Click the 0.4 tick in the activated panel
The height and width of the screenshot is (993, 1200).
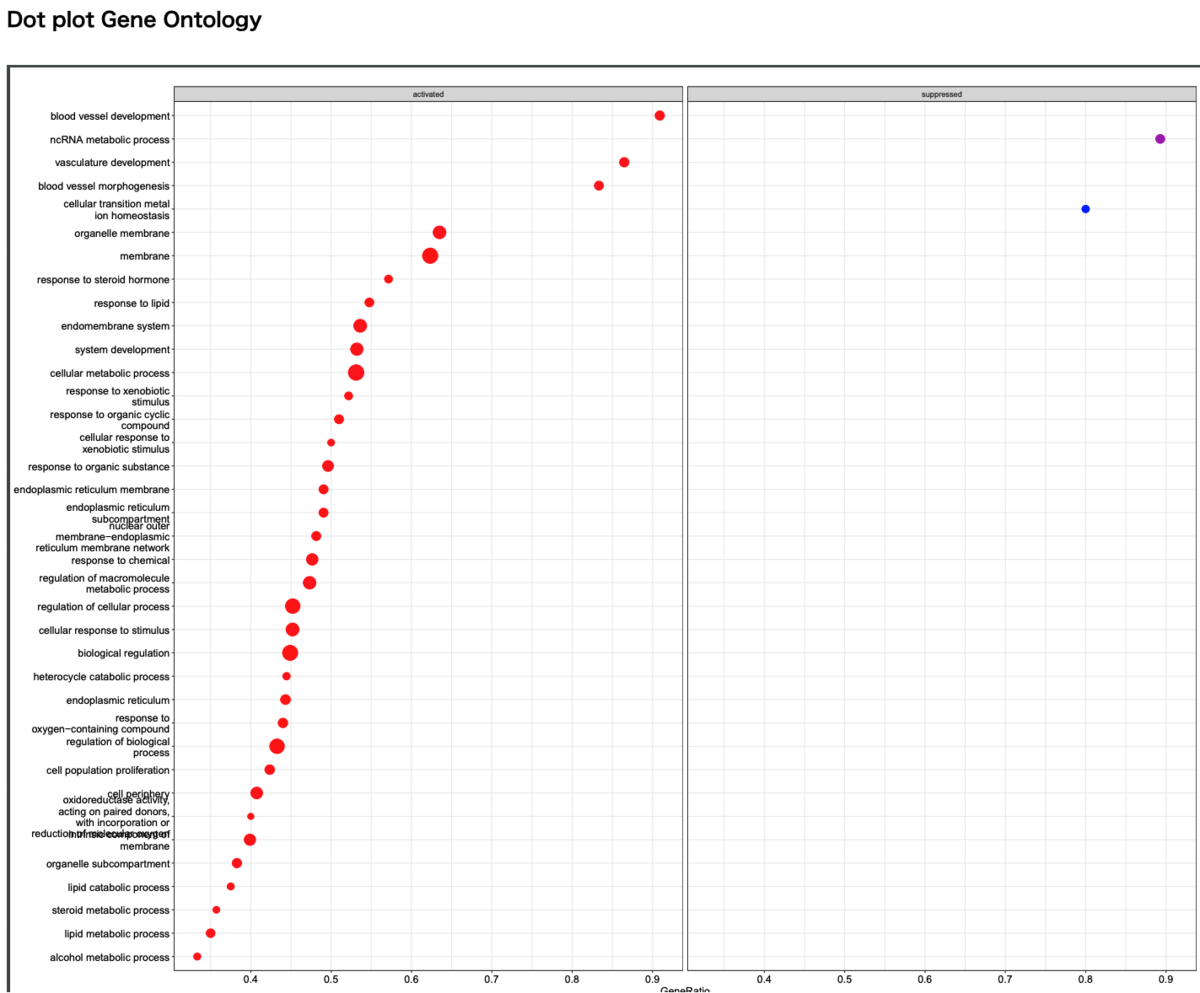click(250, 981)
